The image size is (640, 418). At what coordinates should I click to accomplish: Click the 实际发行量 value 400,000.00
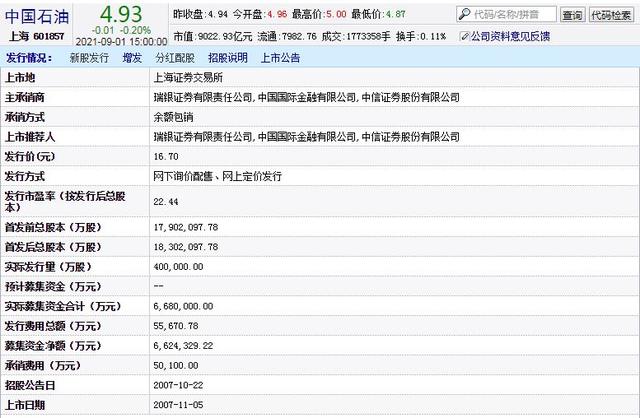pyautogui.click(x=178, y=267)
